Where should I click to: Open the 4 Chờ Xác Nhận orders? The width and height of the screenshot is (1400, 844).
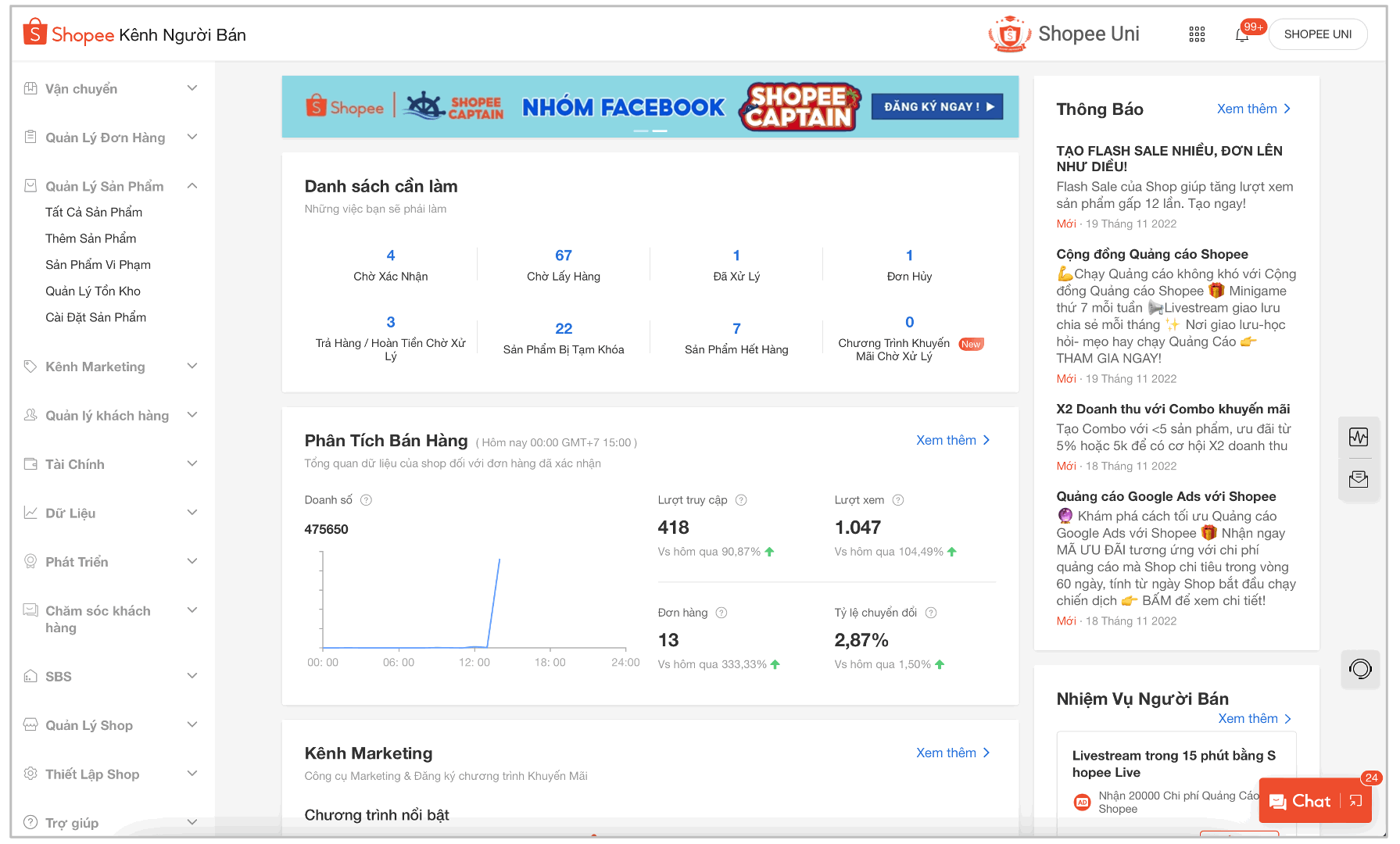pyautogui.click(x=391, y=265)
